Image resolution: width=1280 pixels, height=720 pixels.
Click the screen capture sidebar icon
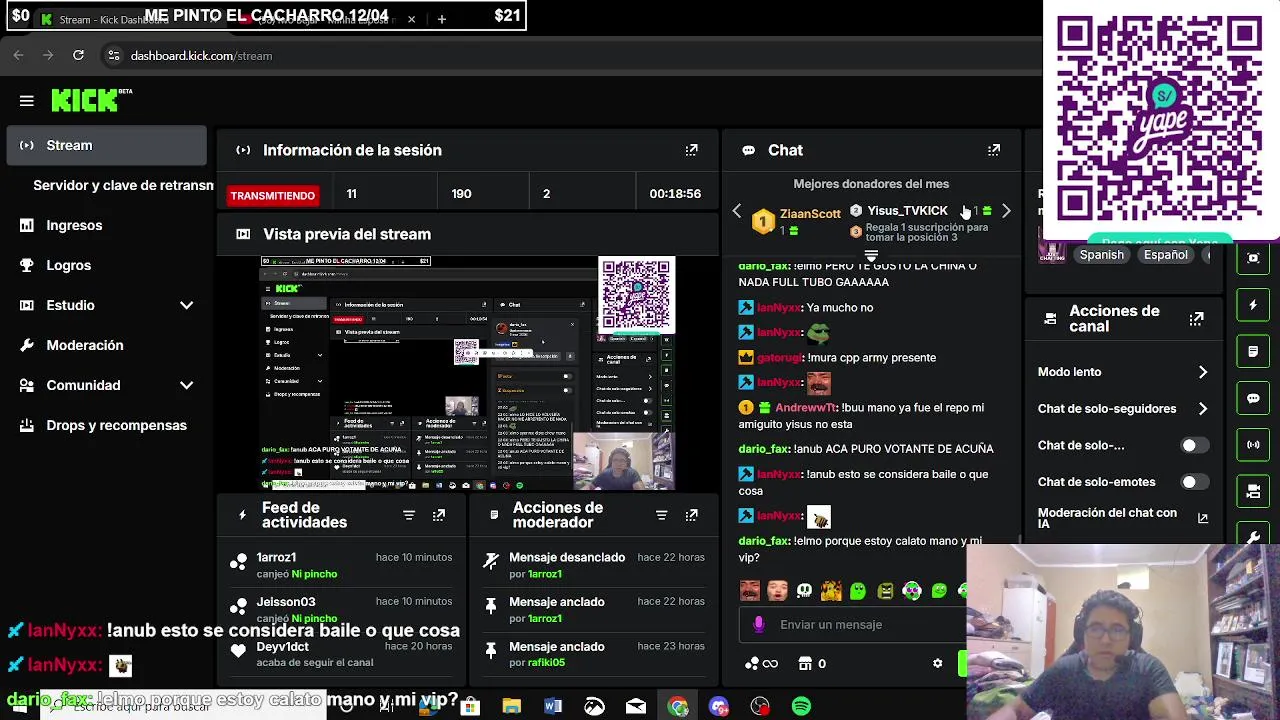[1253, 258]
